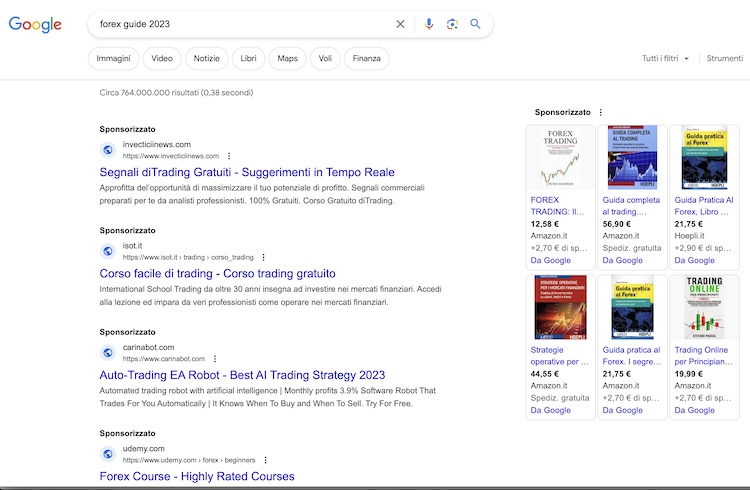The width and height of the screenshot is (750, 490).
Task: Click Guida pratica al Forex 21,75 € Amazon.it cover
Action: coord(632,307)
